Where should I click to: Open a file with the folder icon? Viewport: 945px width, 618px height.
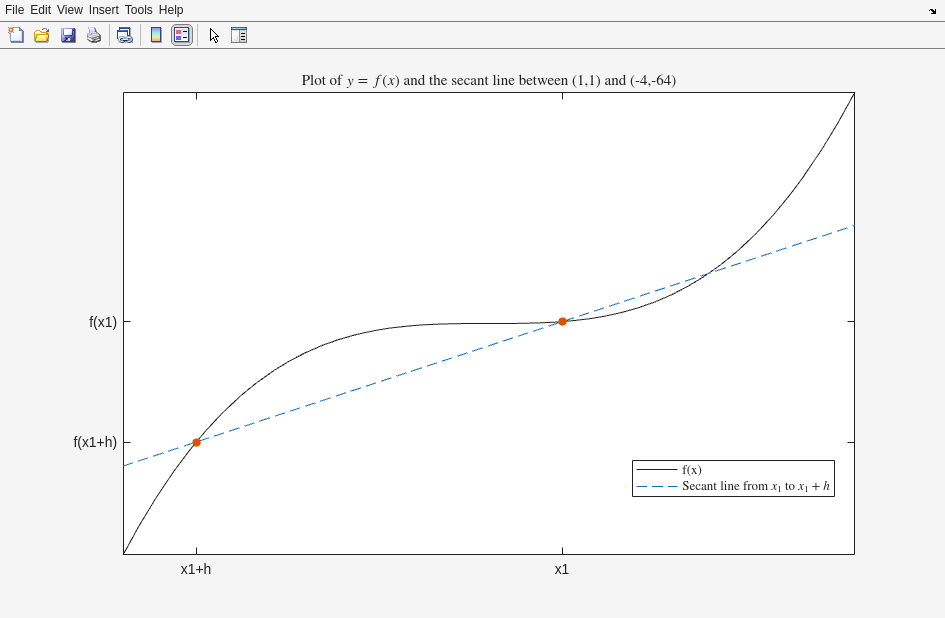coord(42,35)
